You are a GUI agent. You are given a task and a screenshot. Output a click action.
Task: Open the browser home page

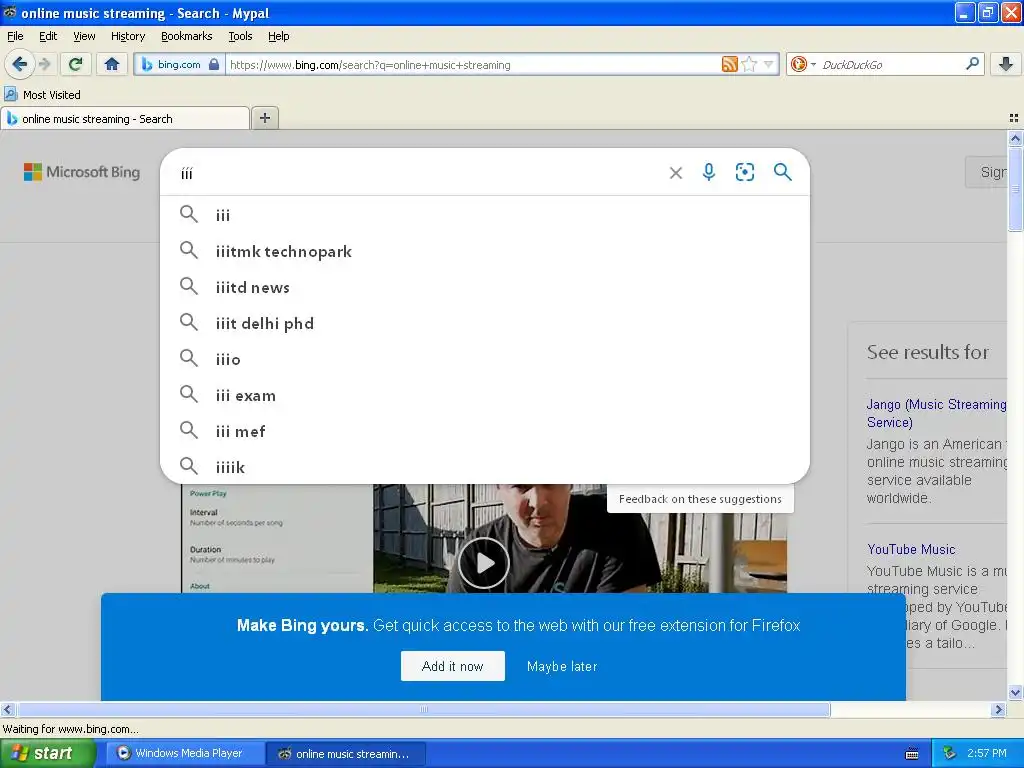tap(112, 64)
